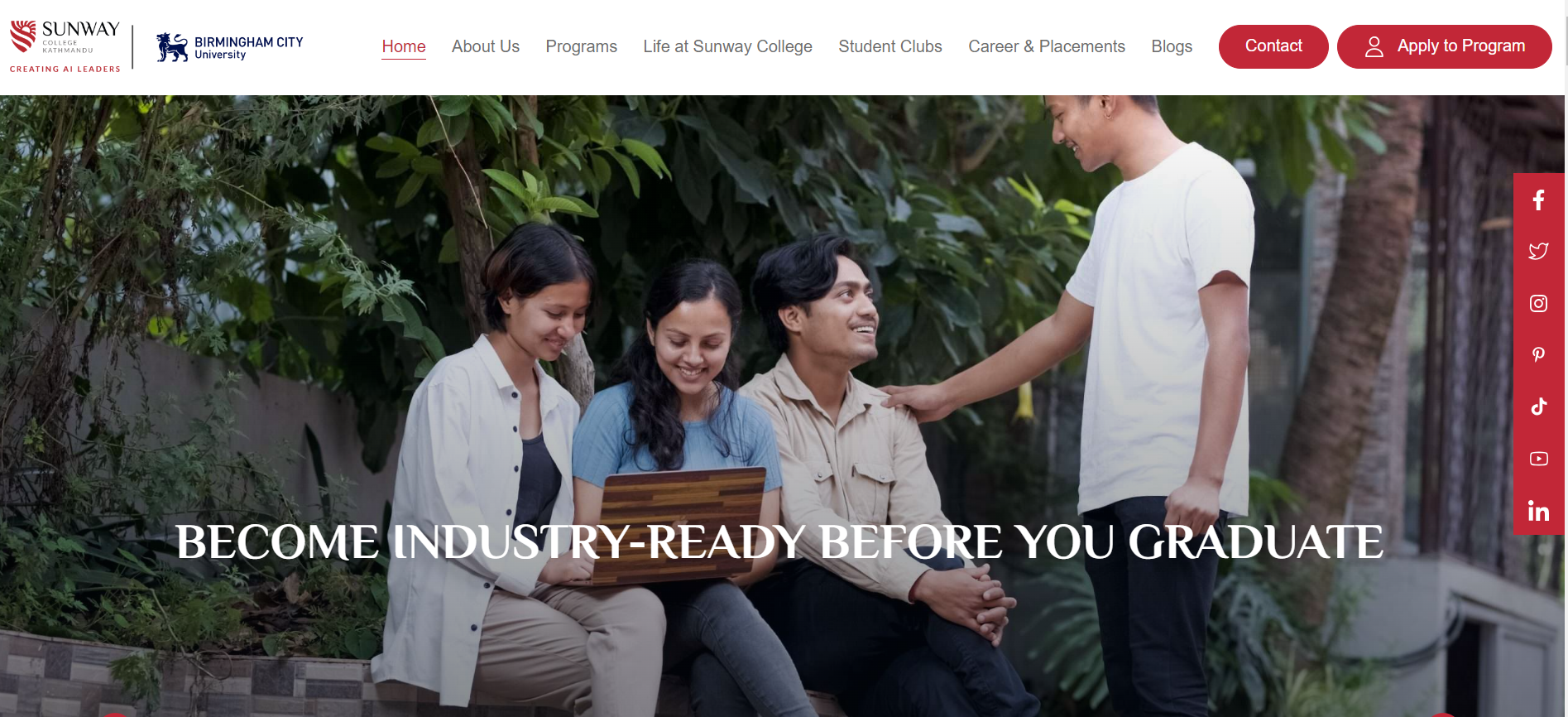This screenshot has height=717, width=1568.
Task: Open the Facebook social link
Action: 1538,200
